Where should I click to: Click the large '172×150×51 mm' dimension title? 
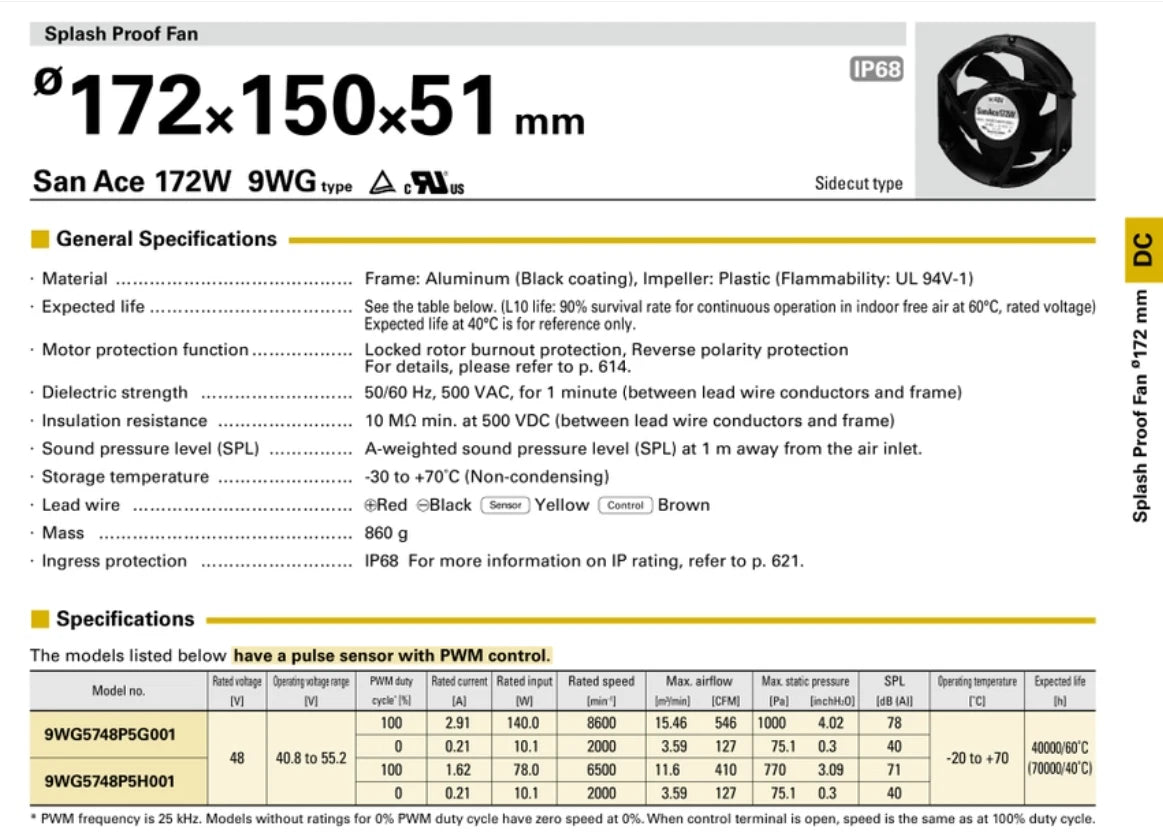pos(309,105)
